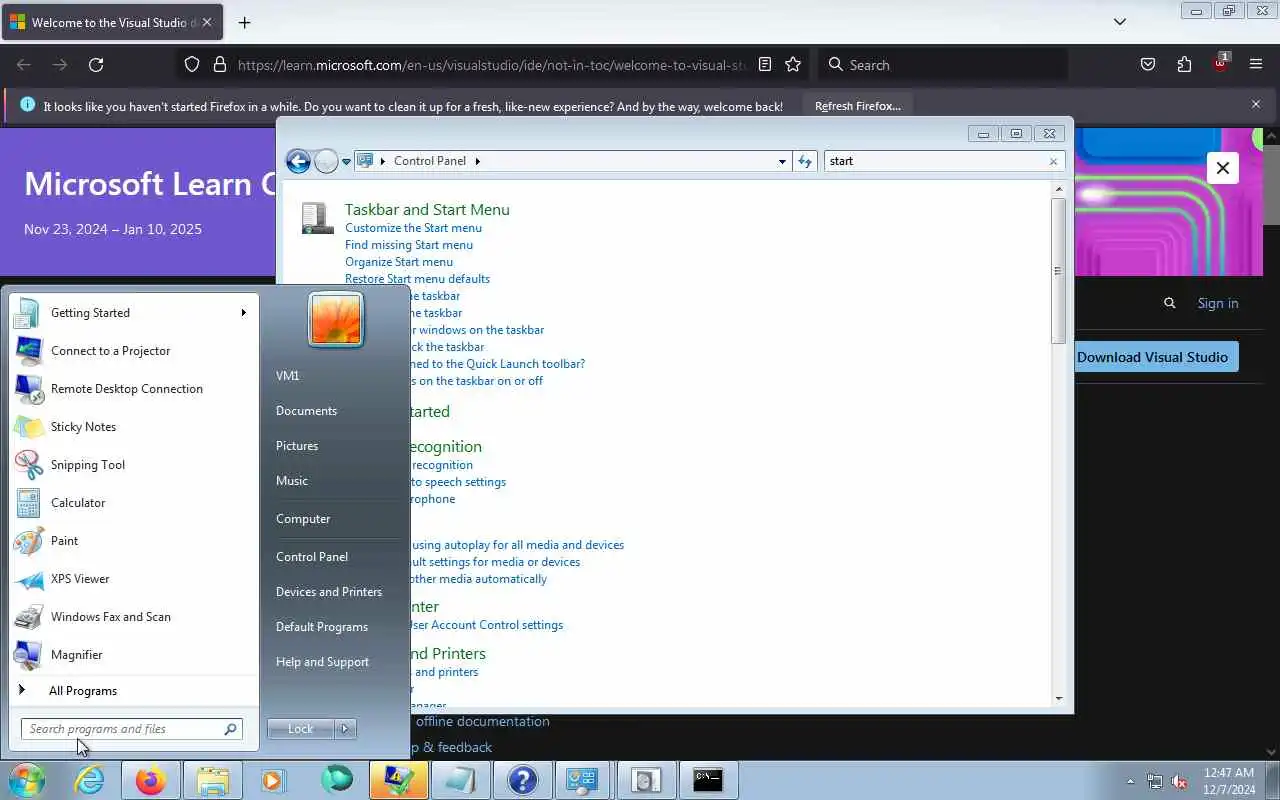Open recent pages dropdown in Control Panel
1280x800 pixels.
pos(346,161)
